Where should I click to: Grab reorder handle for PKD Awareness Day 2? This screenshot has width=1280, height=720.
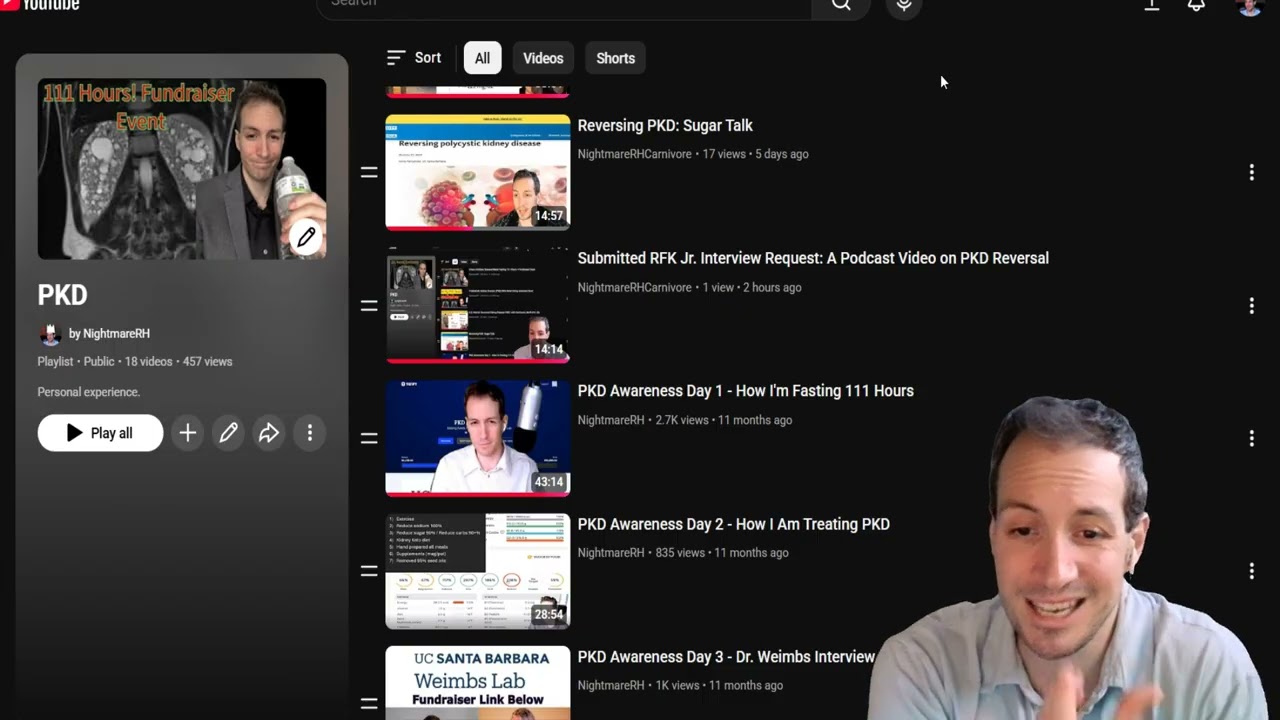pyautogui.click(x=369, y=571)
